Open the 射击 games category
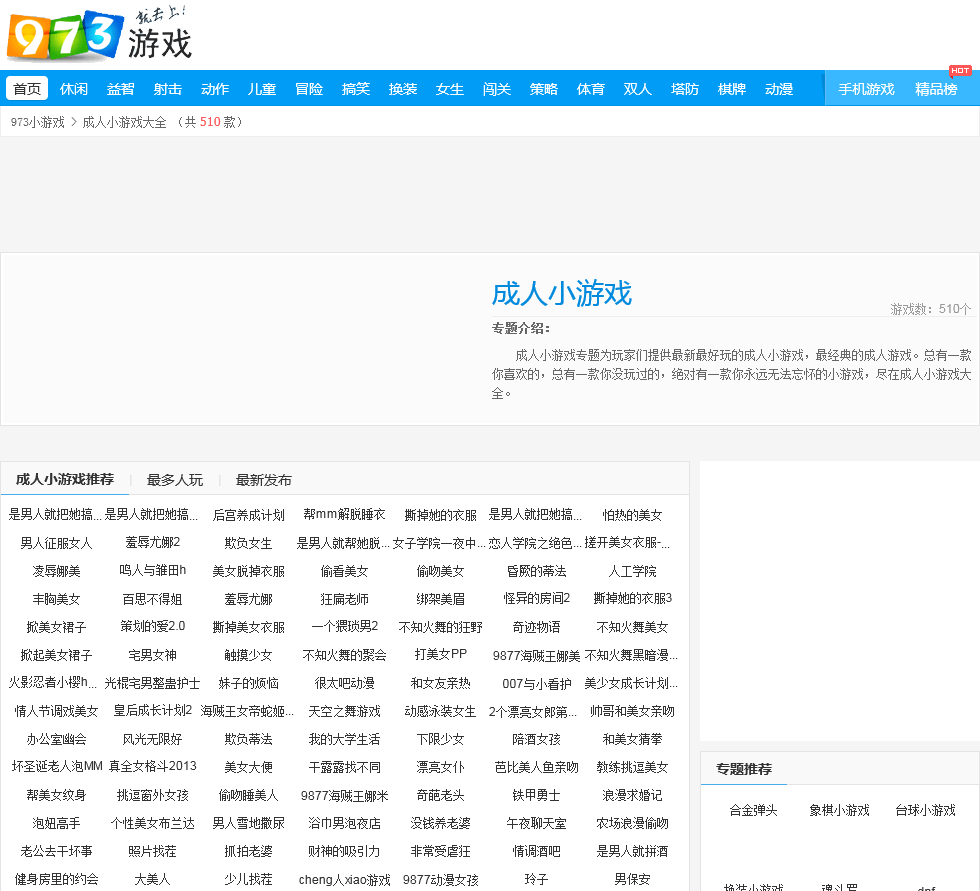 pyautogui.click(x=168, y=89)
